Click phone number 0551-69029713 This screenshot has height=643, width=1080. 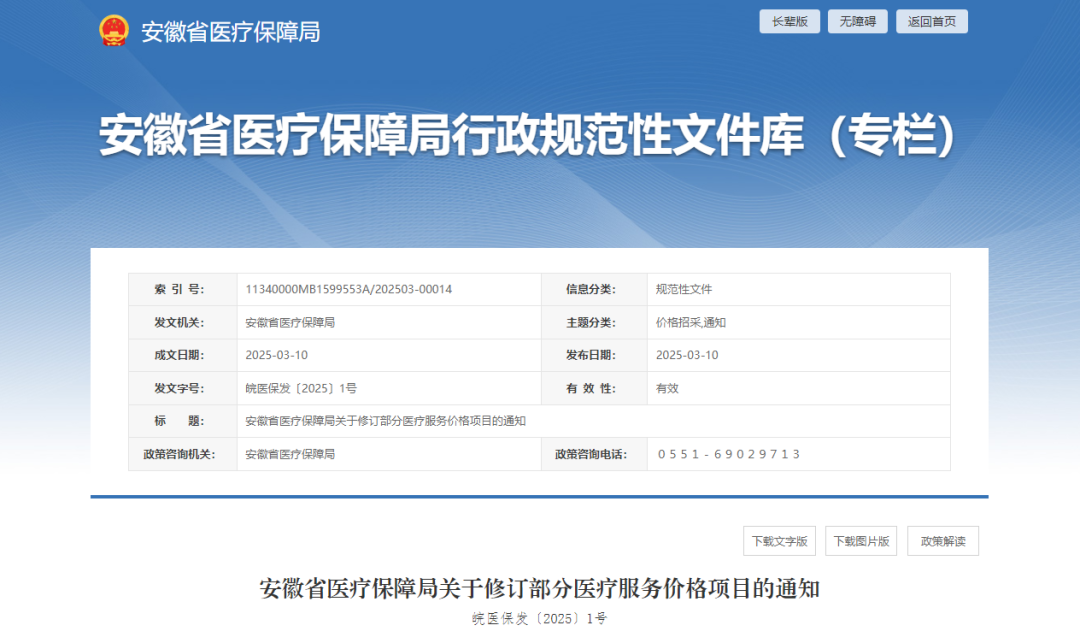729,454
